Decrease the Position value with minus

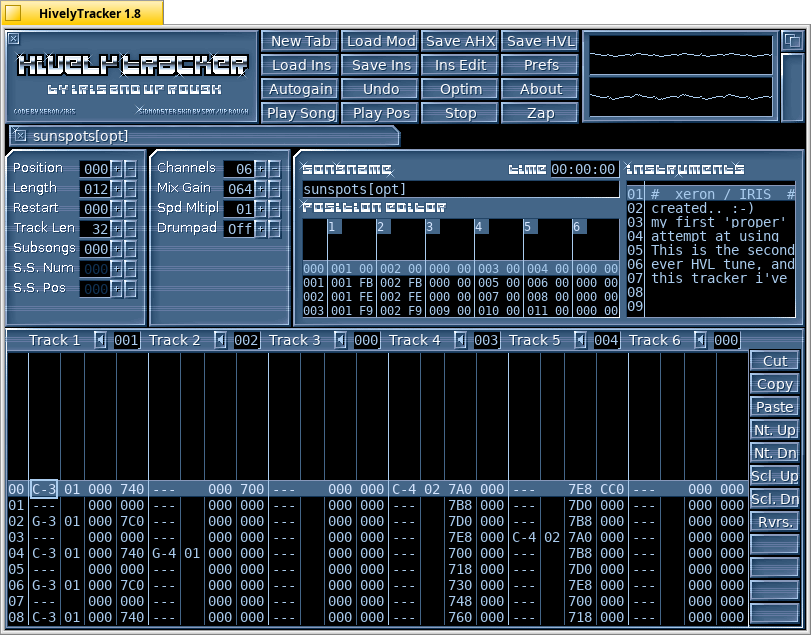click(130, 169)
